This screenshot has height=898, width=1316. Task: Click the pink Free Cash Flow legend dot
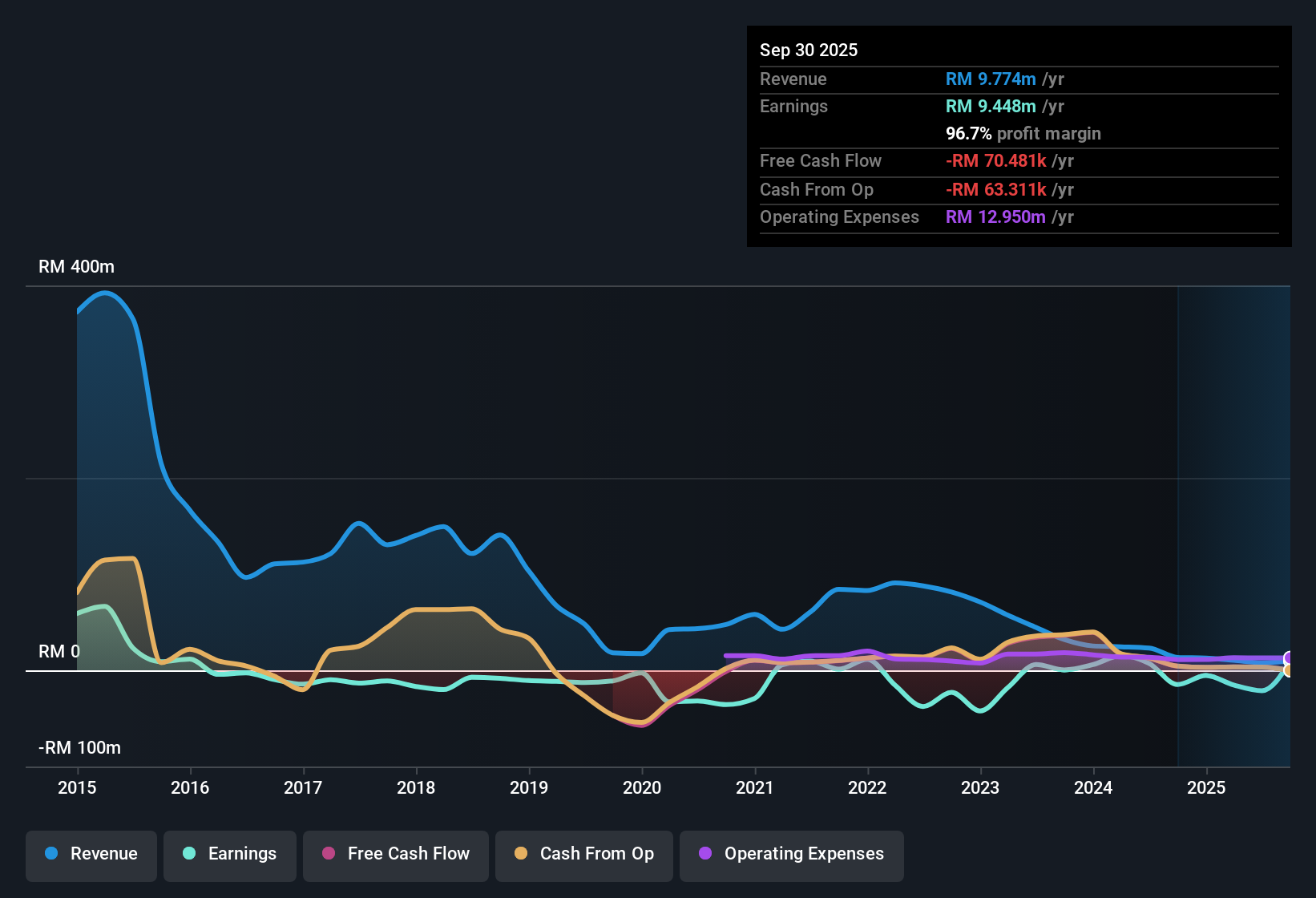point(328,854)
